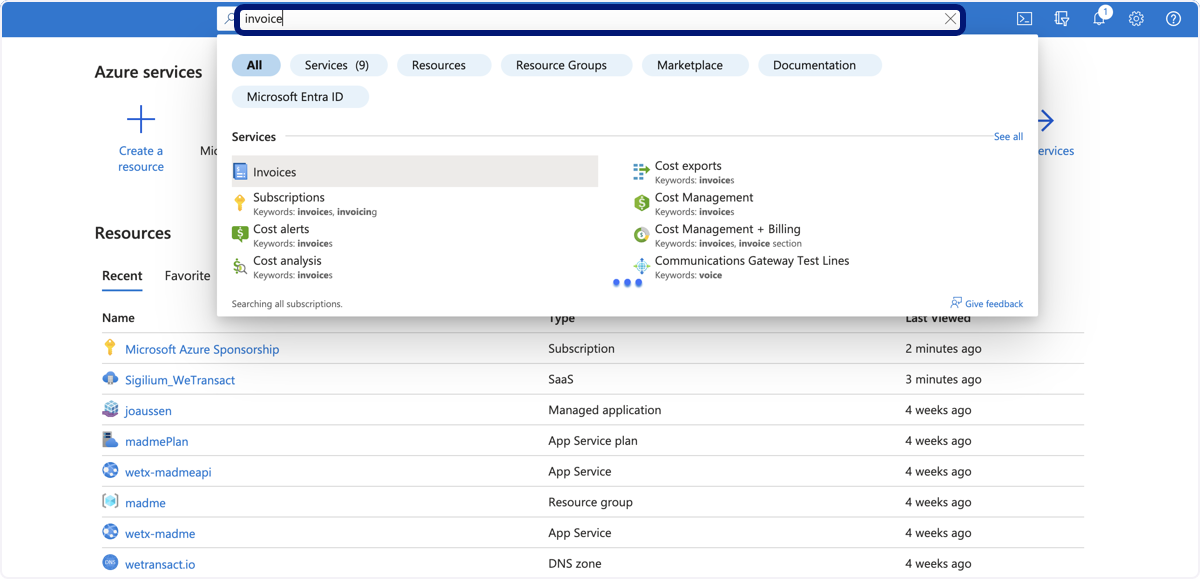Open the Help question mark icon

[1173, 19]
